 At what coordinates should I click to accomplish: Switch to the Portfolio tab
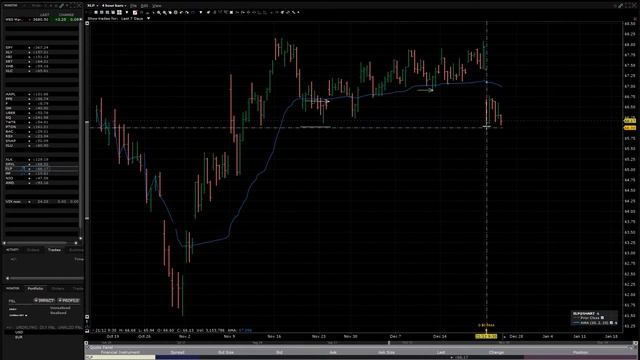coord(35,289)
